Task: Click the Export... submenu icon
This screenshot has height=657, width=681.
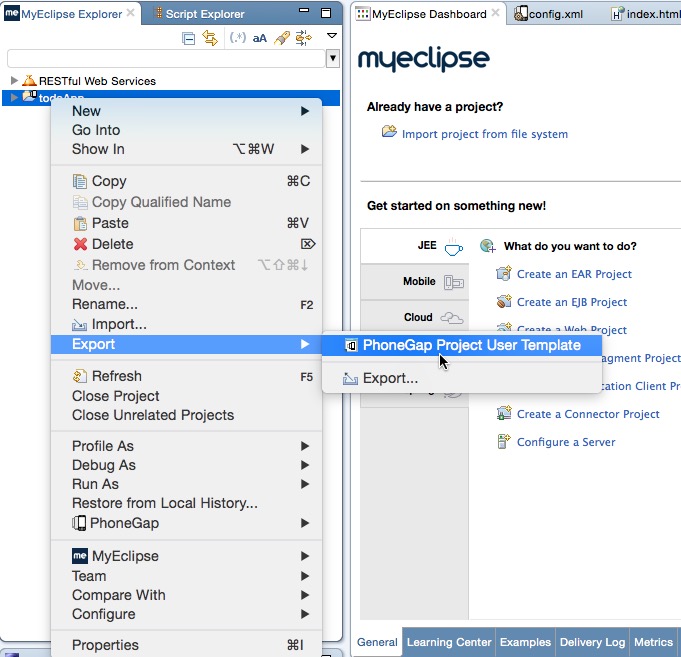Action: [x=350, y=379]
